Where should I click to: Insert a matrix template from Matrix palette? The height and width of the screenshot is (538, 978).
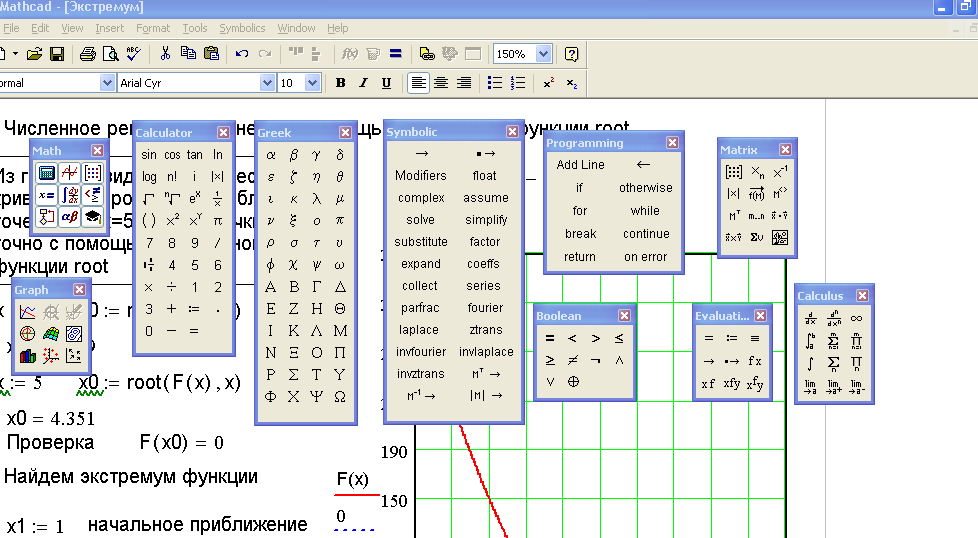(x=734, y=171)
